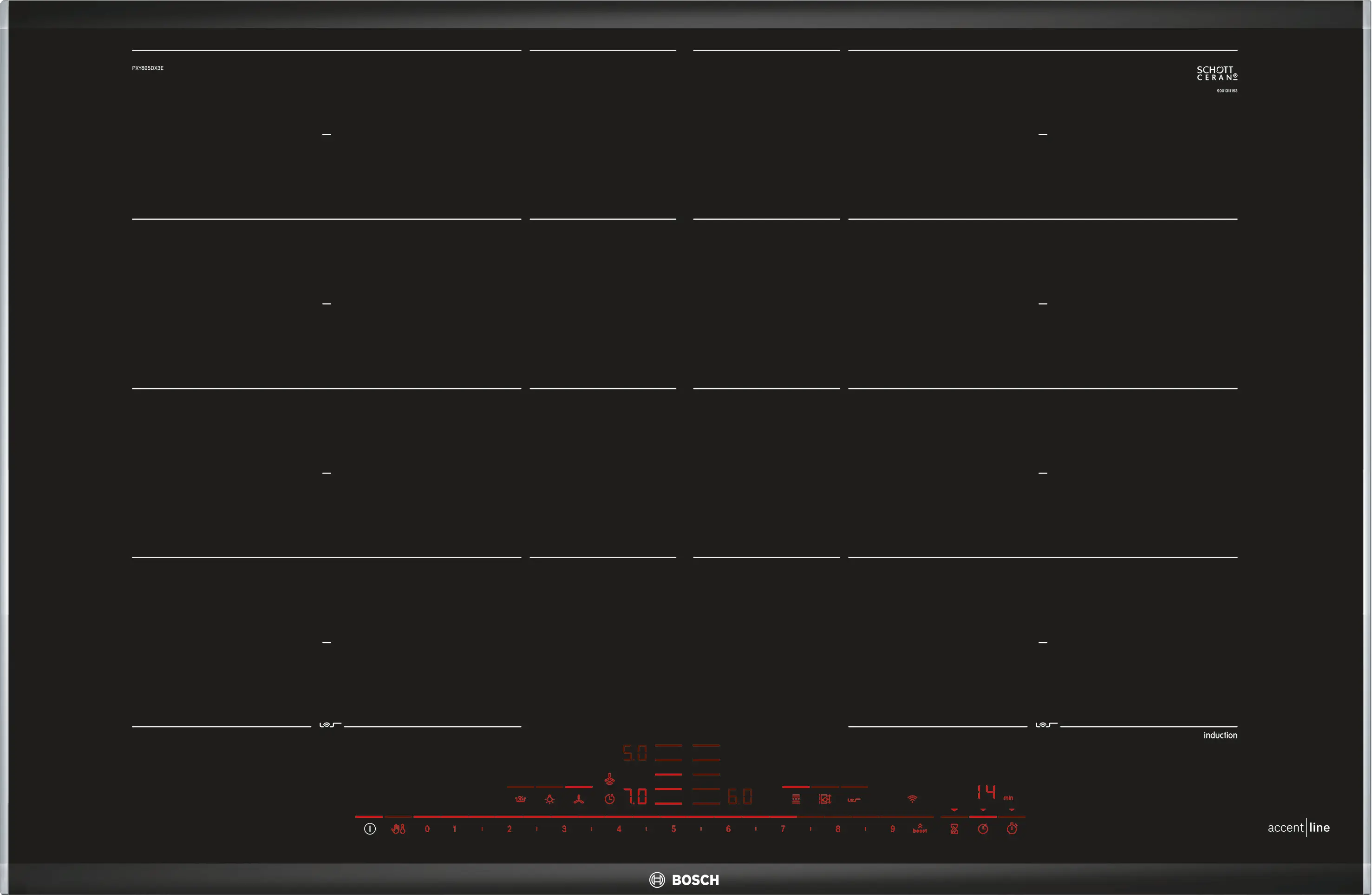Tap the hourglass short-term timer icon

click(x=954, y=829)
